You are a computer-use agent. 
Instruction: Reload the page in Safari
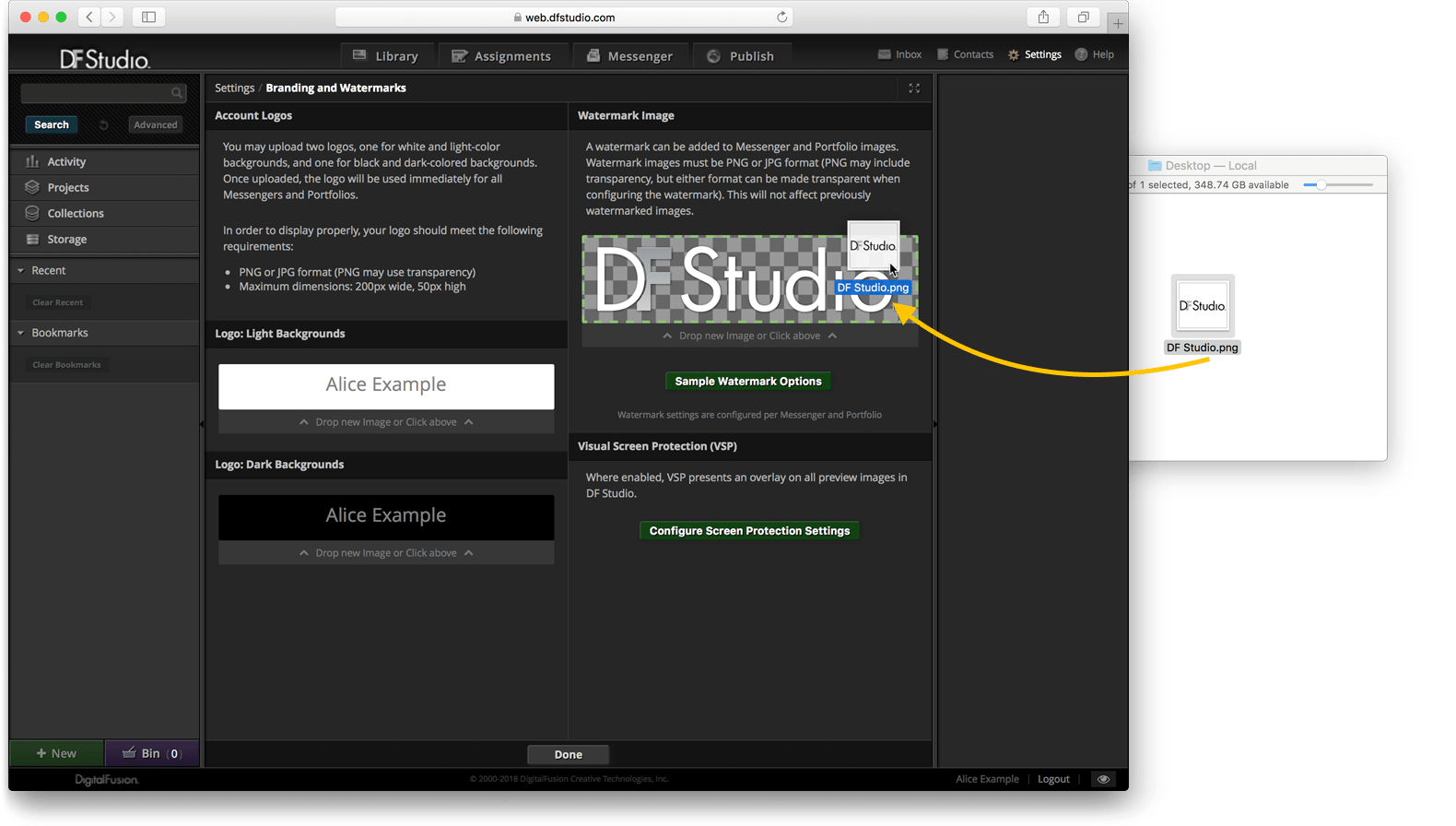[x=781, y=17]
